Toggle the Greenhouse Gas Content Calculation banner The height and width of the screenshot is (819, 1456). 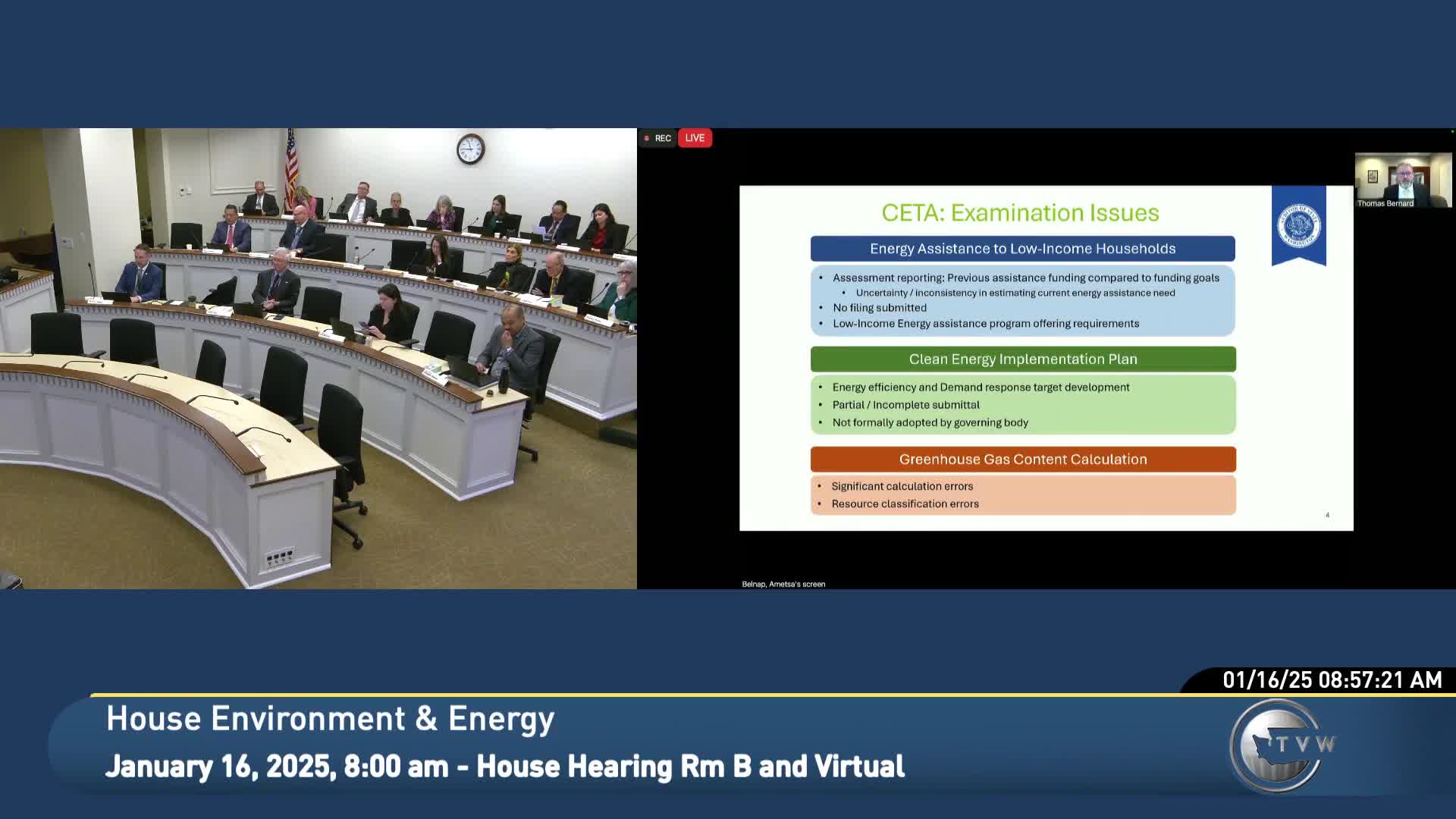[x=1023, y=459]
